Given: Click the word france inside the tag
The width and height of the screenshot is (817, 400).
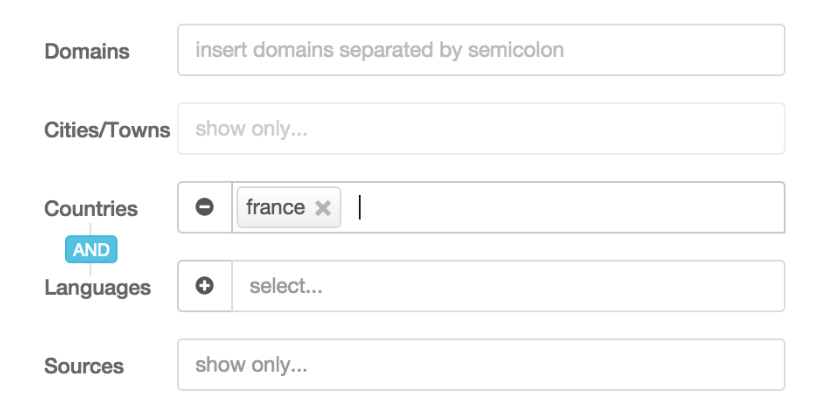Looking at the screenshot, I should tap(275, 208).
